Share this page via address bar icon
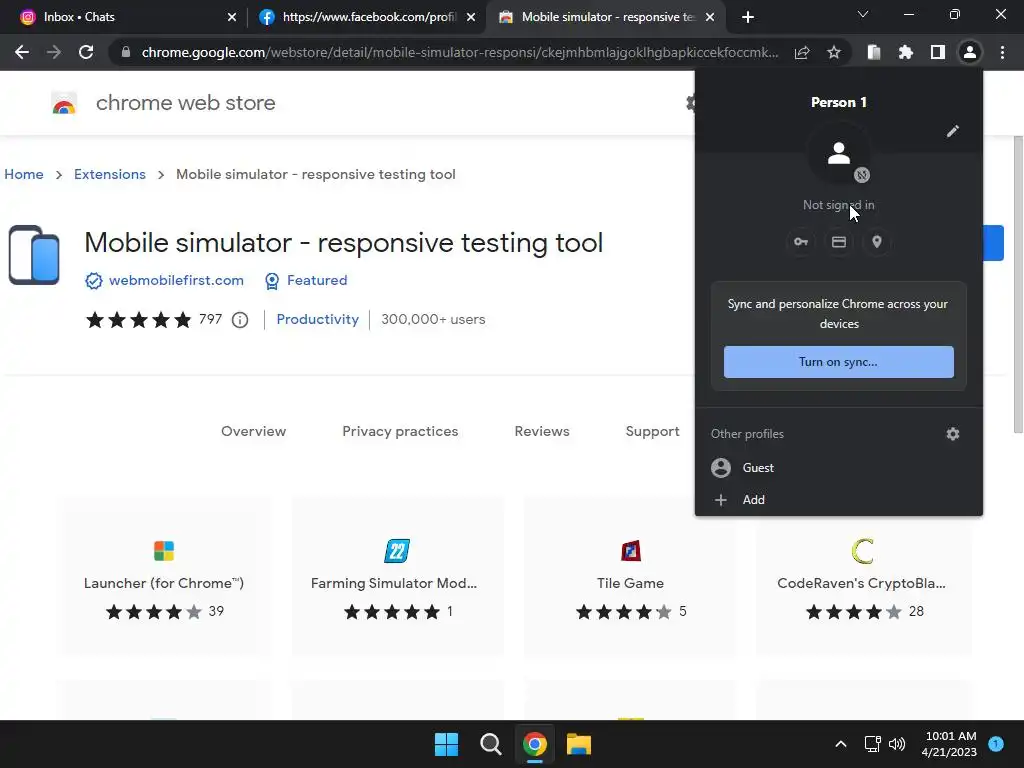Image resolution: width=1024 pixels, height=768 pixels. (802, 52)
